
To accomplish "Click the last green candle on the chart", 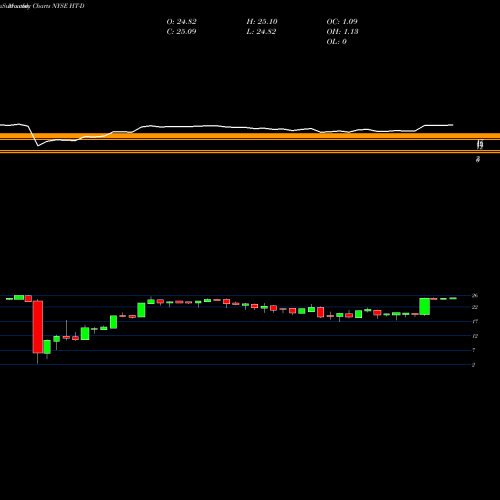I will (453, 298).
